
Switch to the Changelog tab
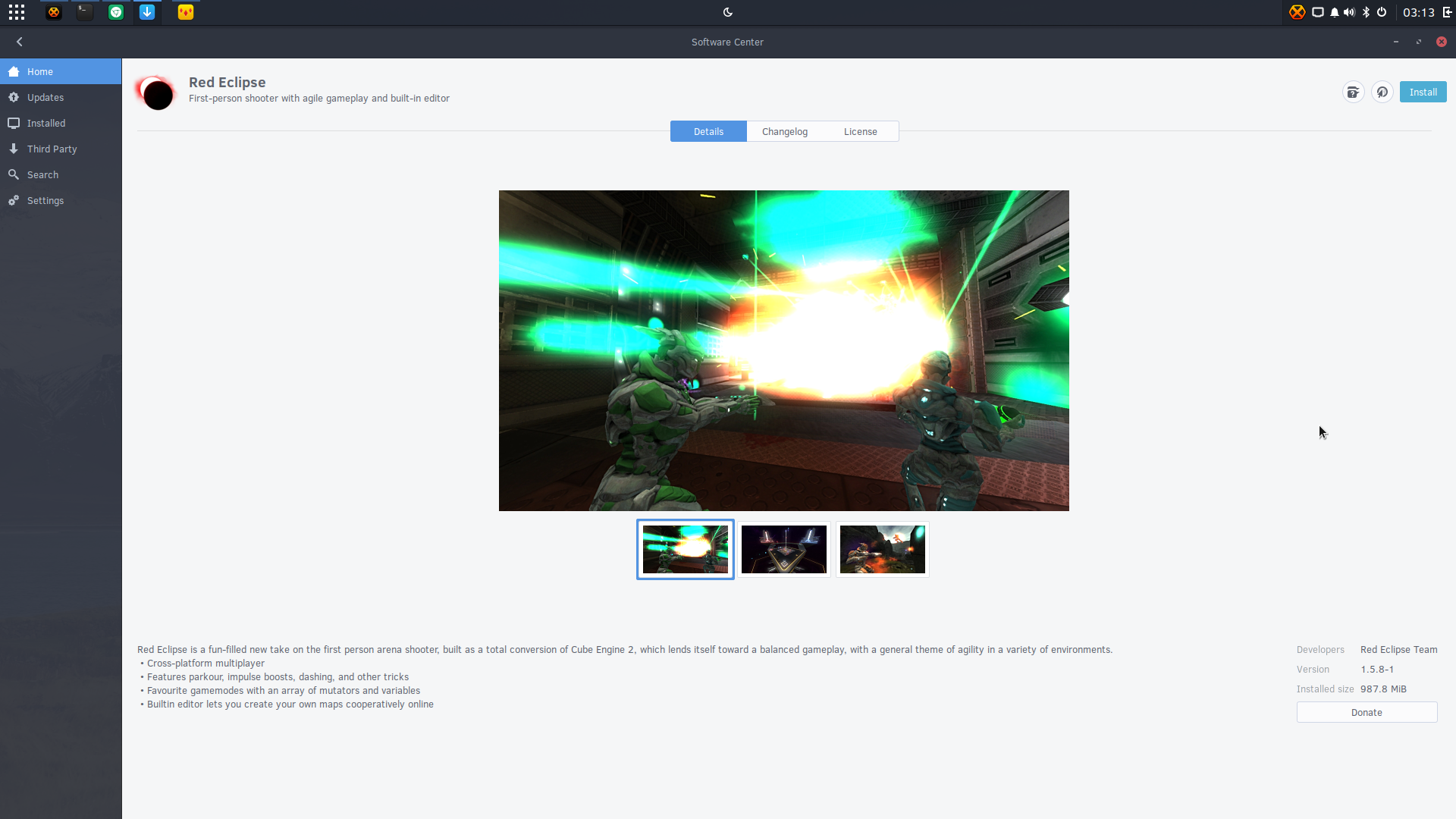click(785, 131)
